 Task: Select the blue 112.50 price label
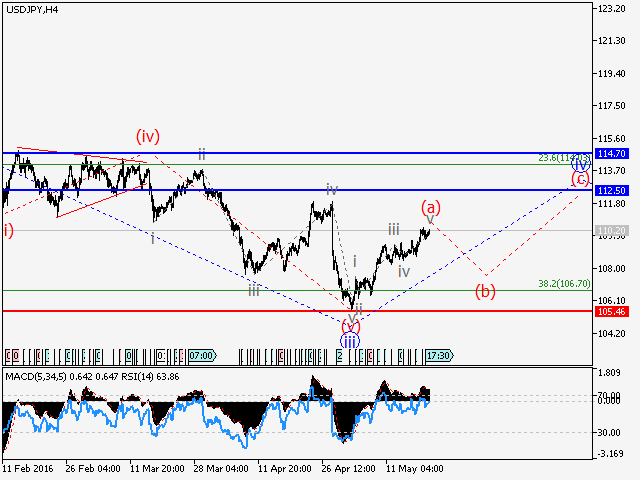611,190
